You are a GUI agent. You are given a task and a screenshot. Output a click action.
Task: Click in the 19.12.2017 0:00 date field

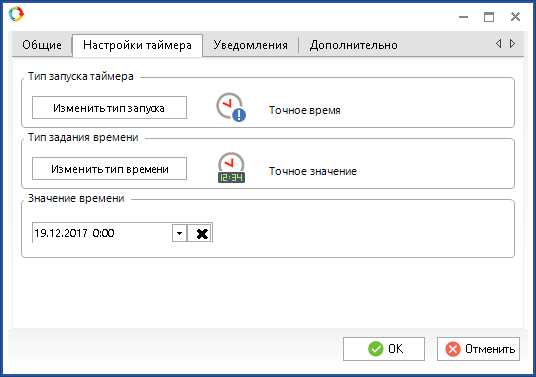tap(102, 233)
